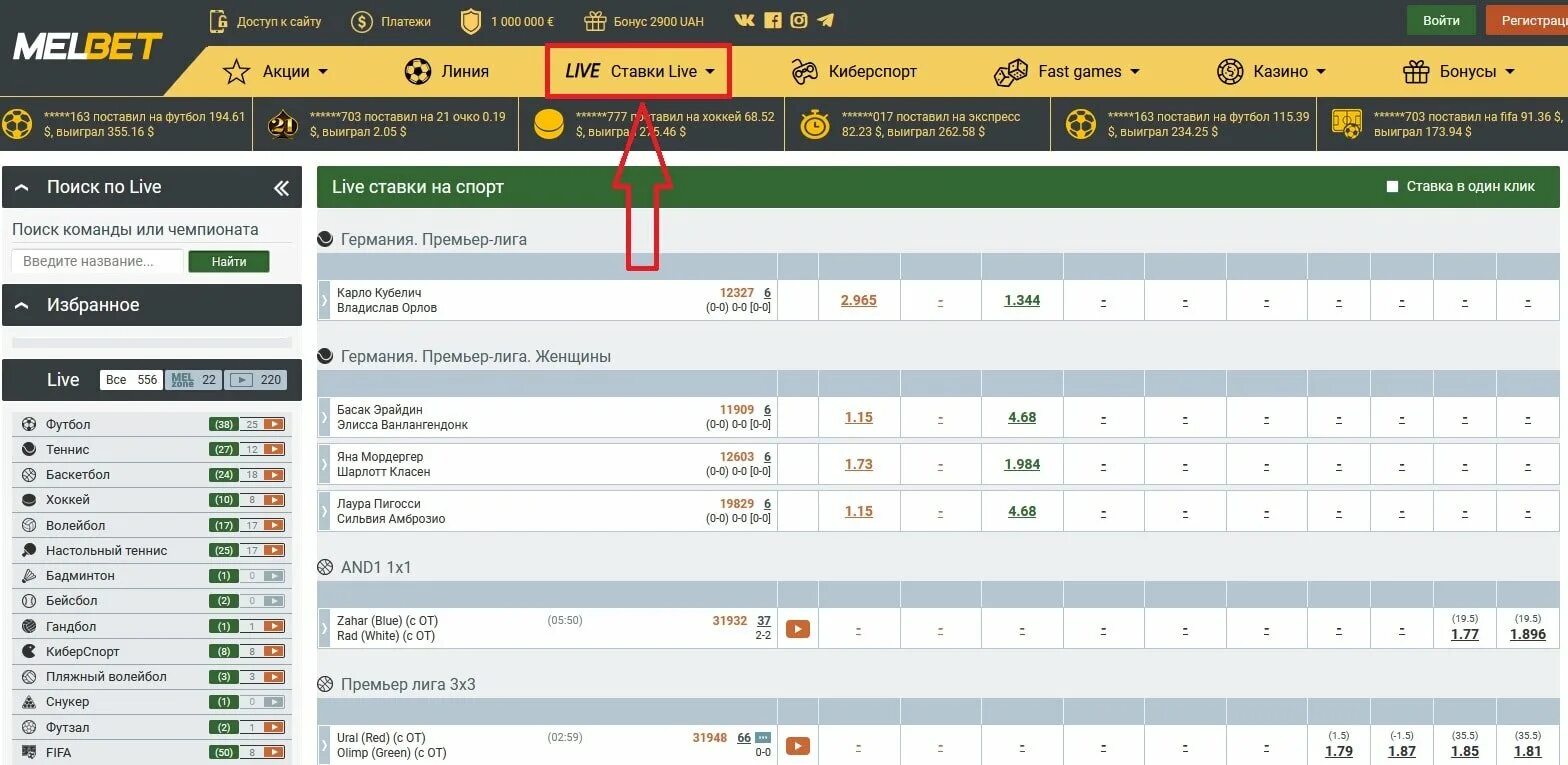
Task: Click the shield icon near 1 000 000 €
Action: 470,21
